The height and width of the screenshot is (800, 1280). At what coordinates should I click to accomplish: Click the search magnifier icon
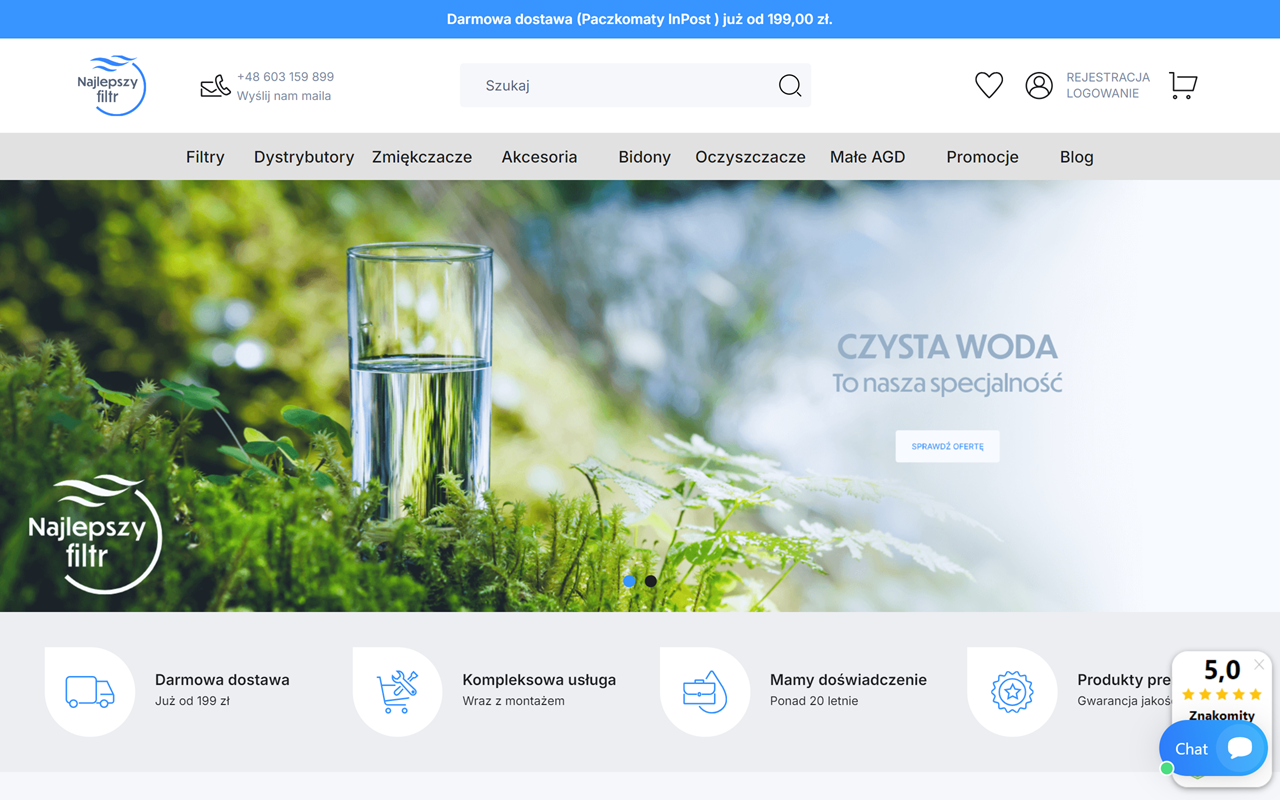pyautogui.click(x=789, y=86)
